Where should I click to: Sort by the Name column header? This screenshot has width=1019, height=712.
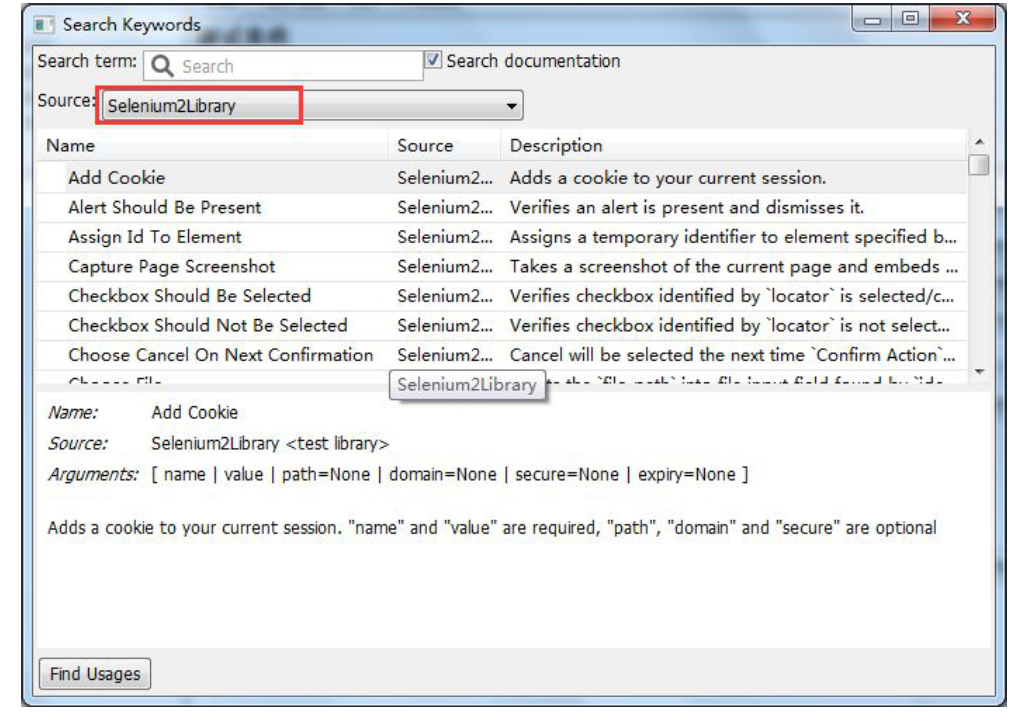(x=213, y=146)
